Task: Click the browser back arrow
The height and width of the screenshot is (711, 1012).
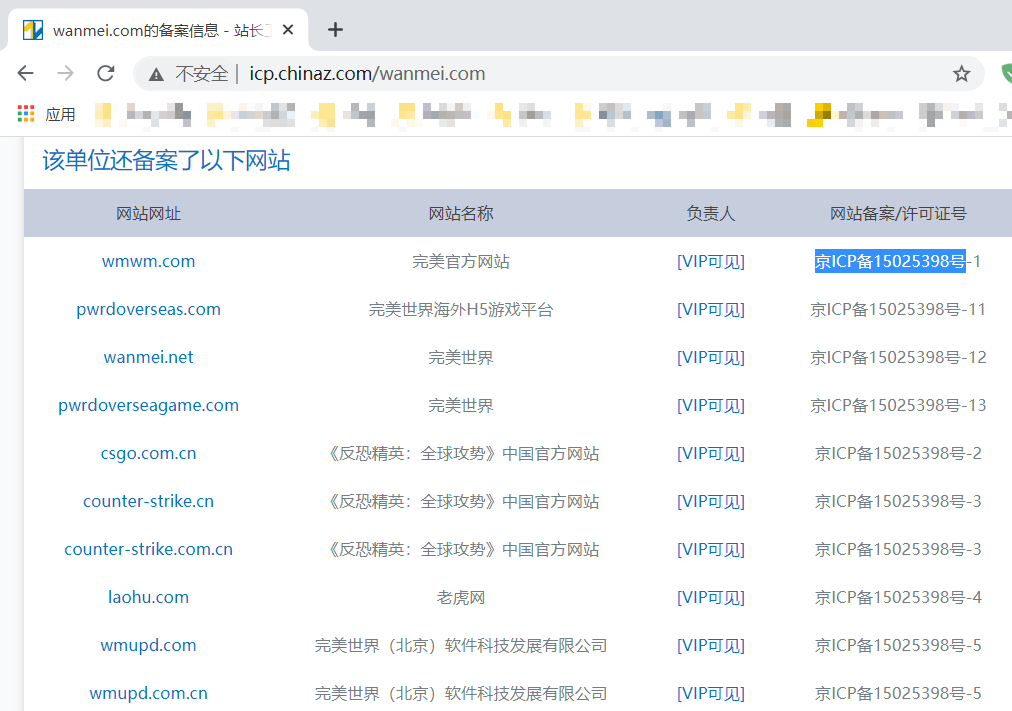Action: tap(25, 74)
